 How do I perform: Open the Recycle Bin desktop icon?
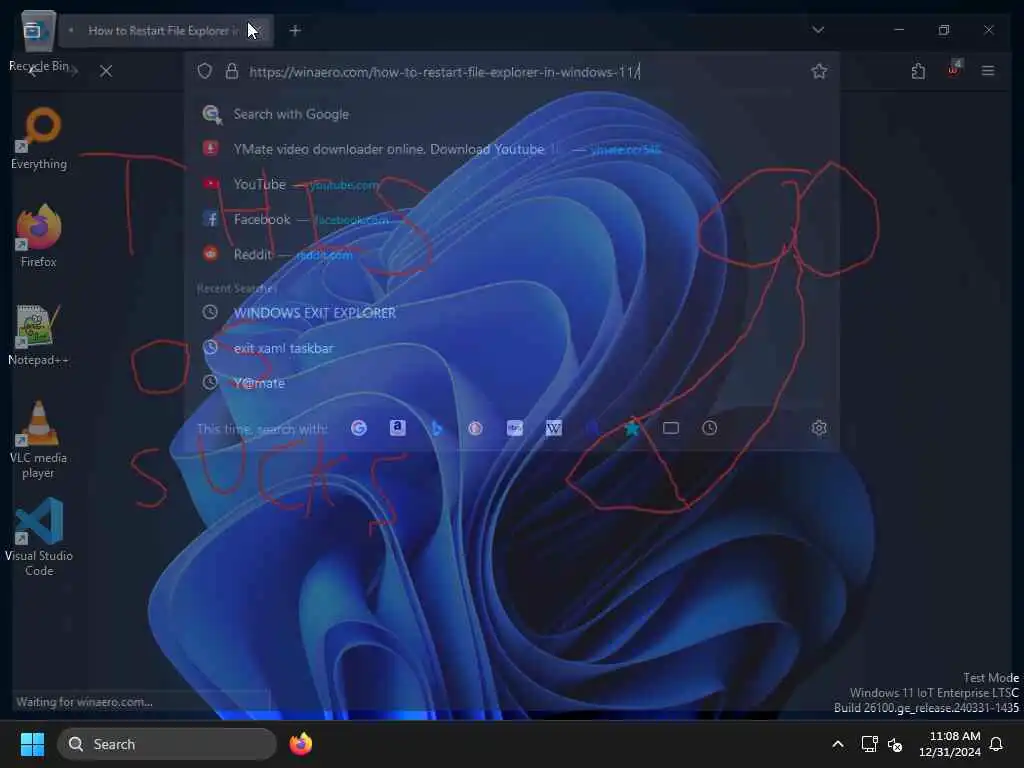38,40
